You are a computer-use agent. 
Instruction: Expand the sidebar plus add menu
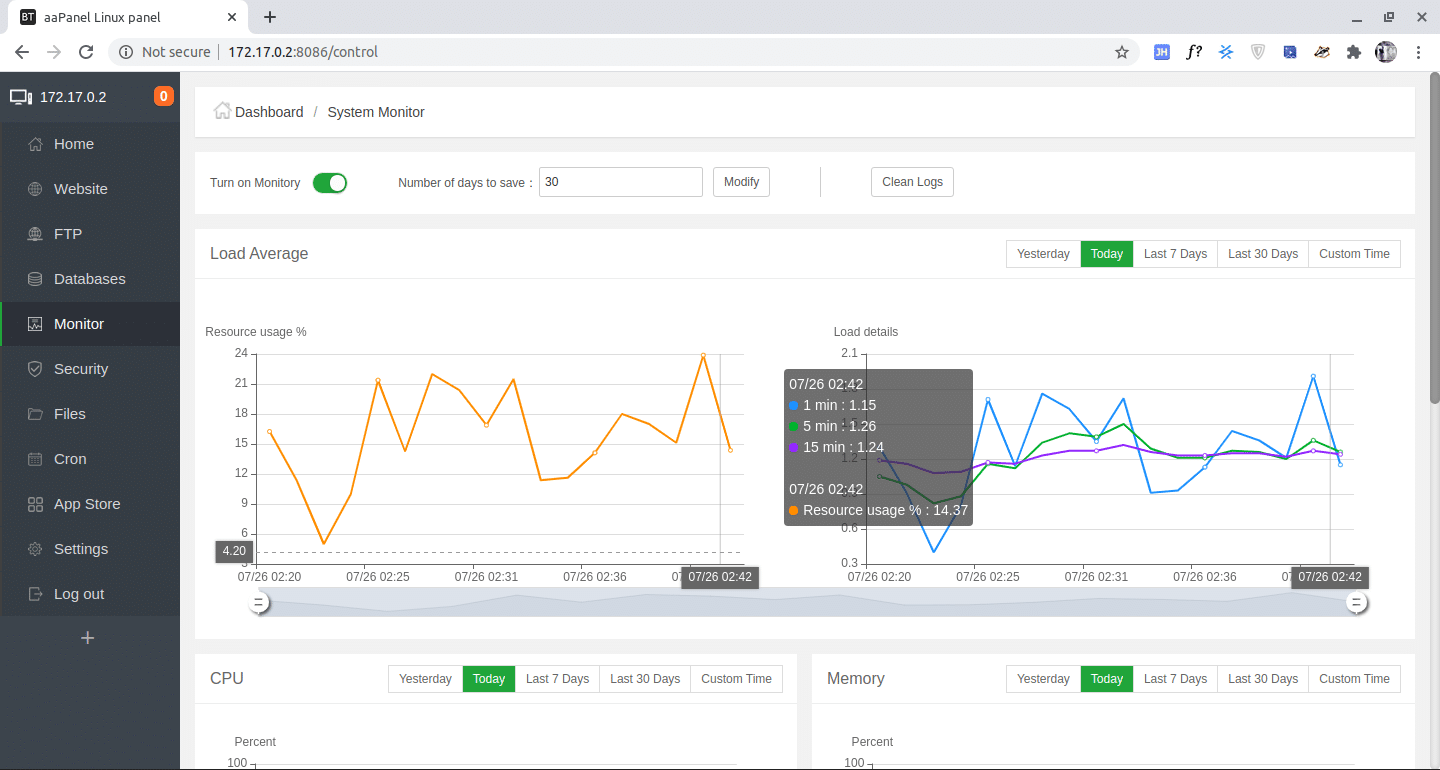tap(88, 638)
